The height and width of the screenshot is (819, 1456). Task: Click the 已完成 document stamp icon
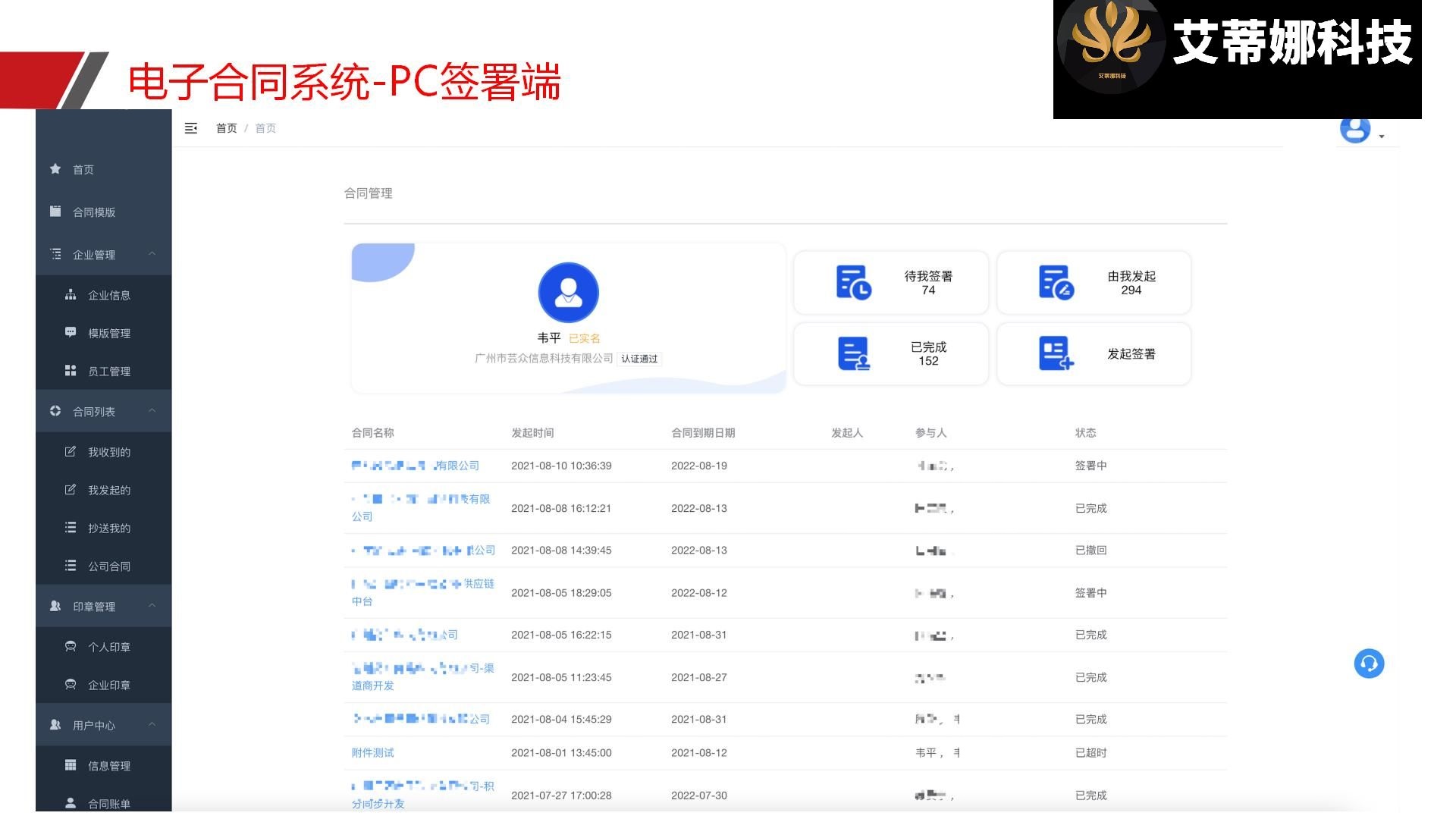tap(853, 353)
